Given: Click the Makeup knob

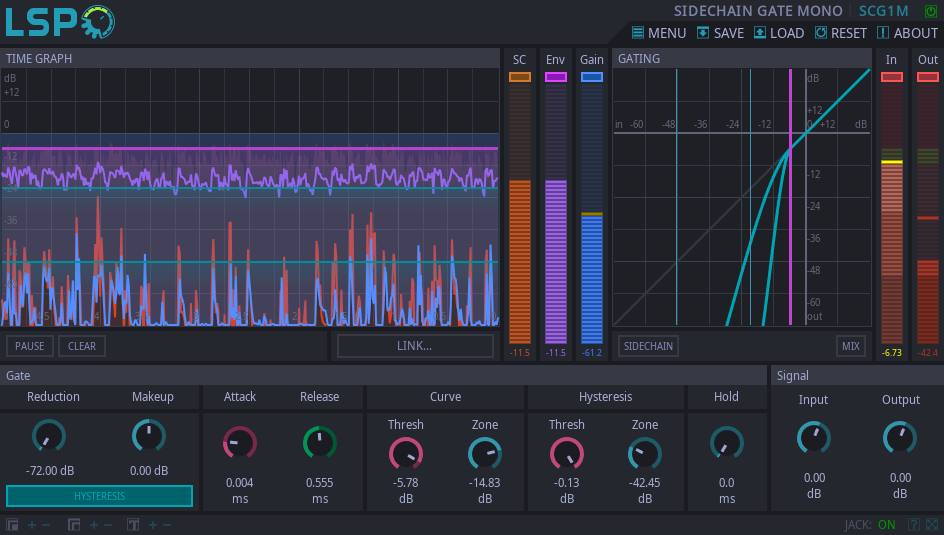Looking at the screenshot, I should click(149, 436).
